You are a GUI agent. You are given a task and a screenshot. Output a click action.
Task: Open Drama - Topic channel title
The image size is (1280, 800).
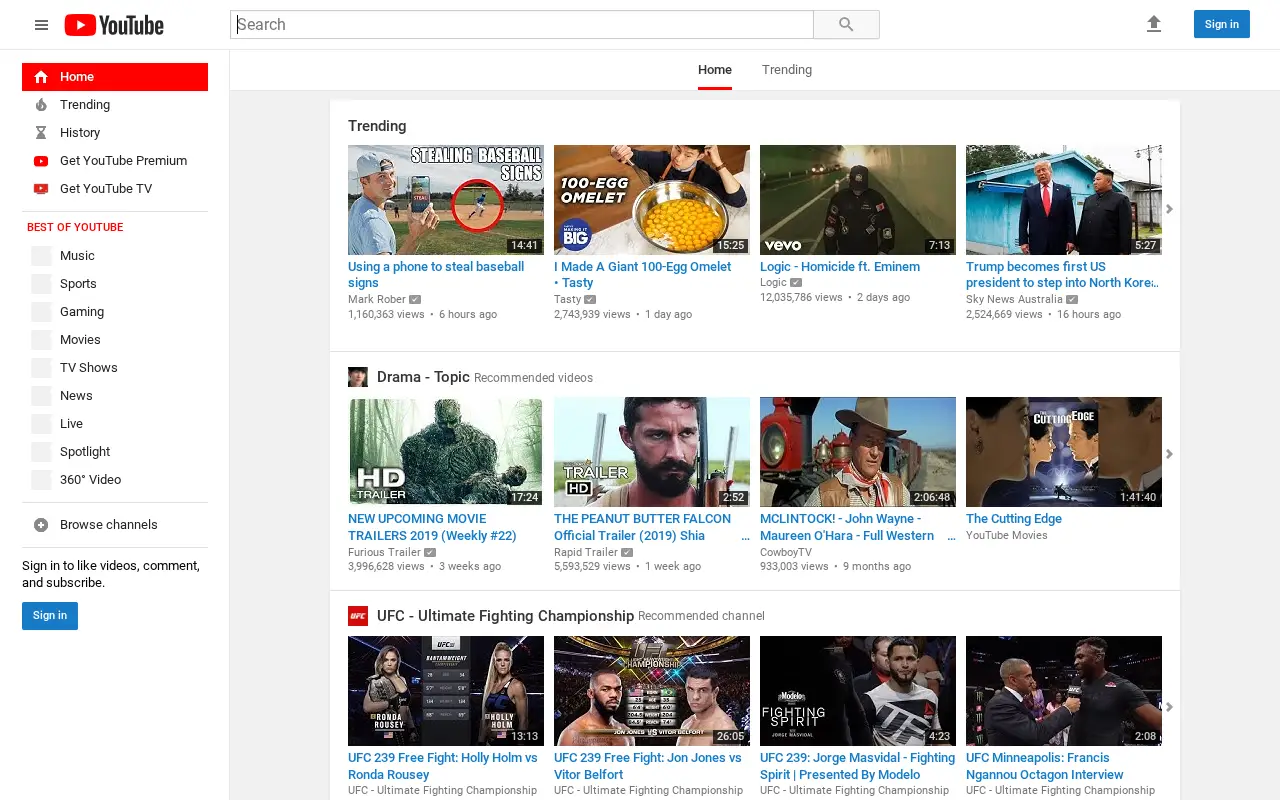423,377
